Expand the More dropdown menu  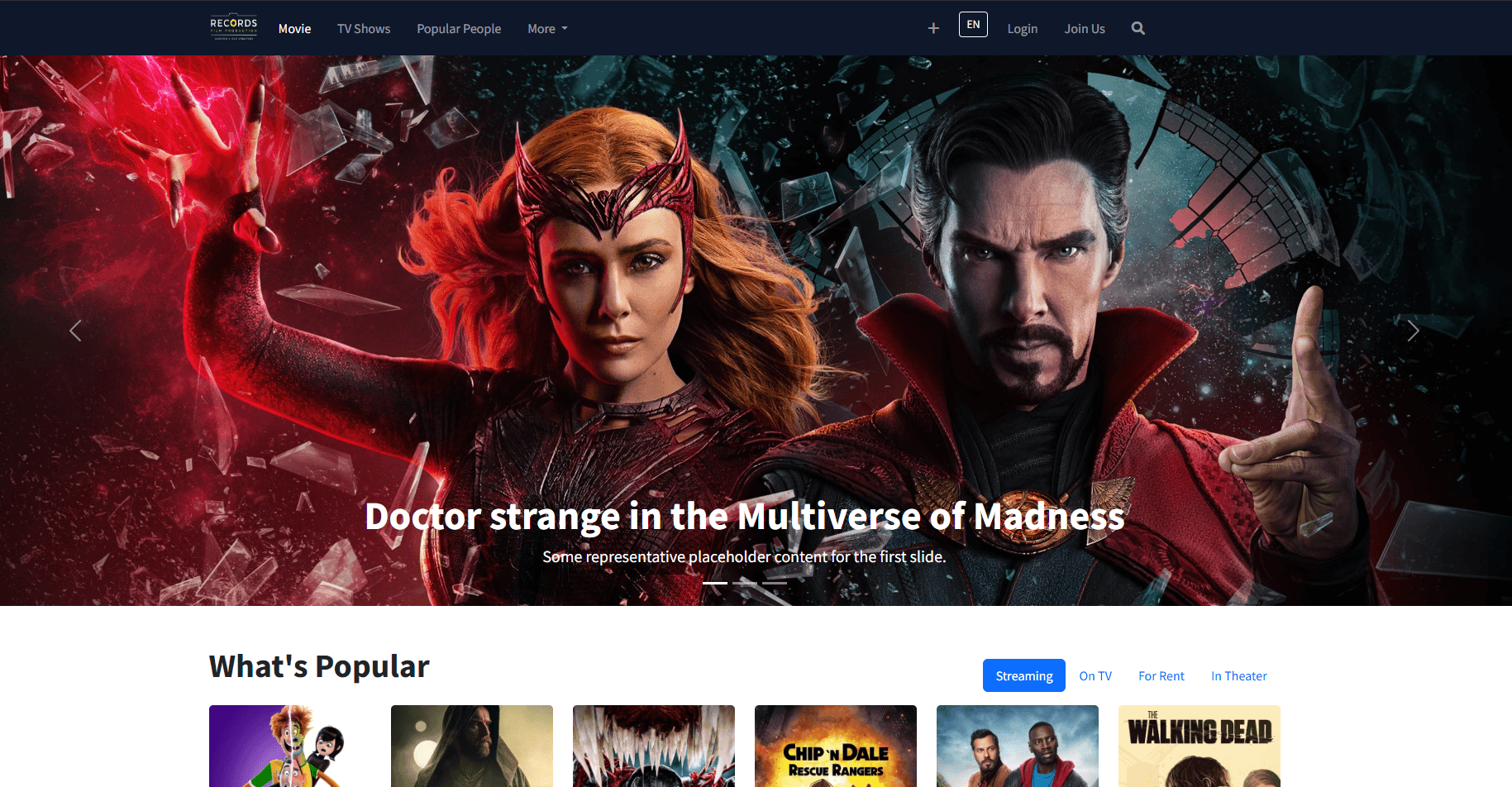click(547, 29)
